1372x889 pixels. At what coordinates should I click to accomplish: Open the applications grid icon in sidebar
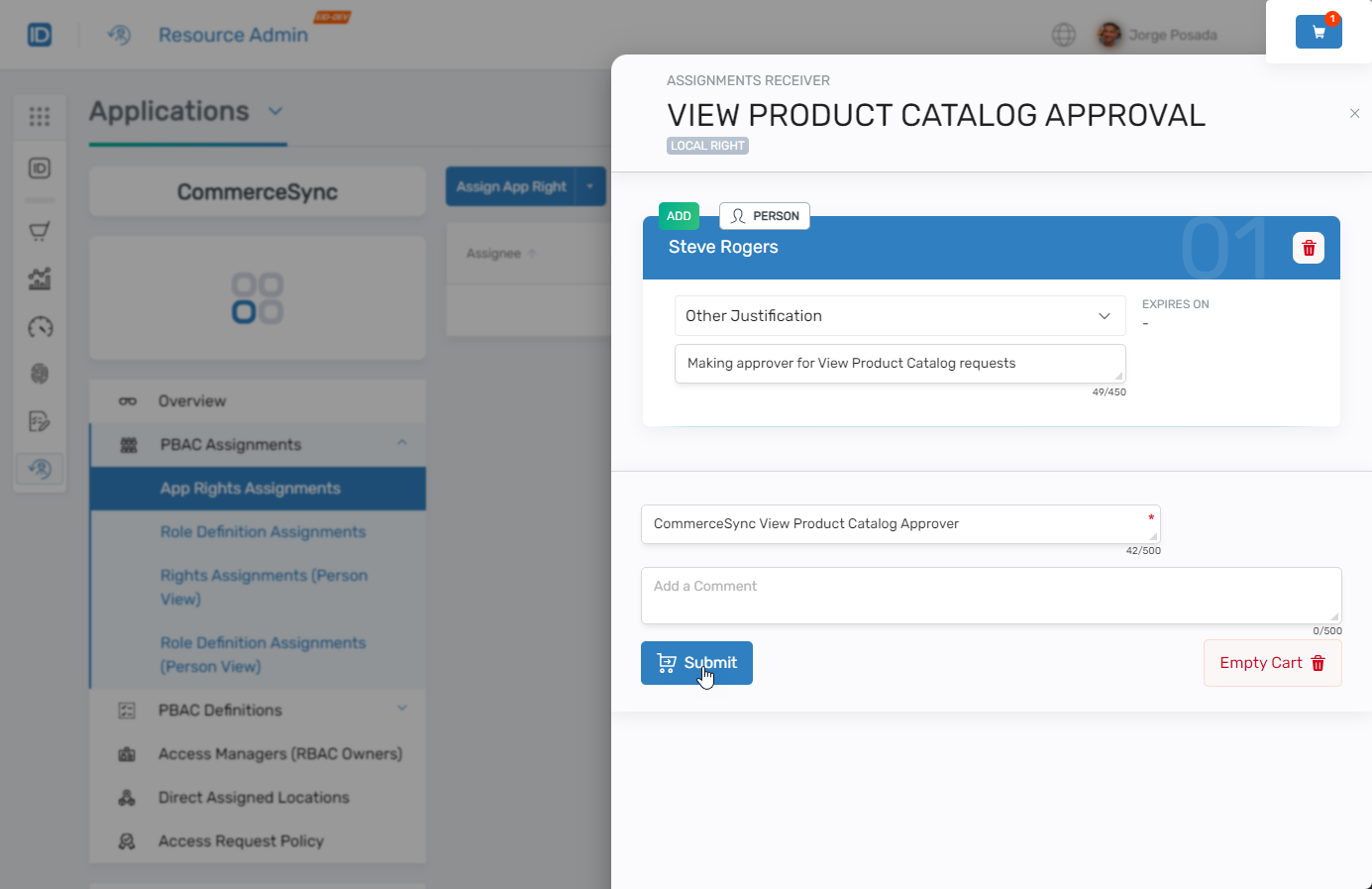(x=40, y=116)
